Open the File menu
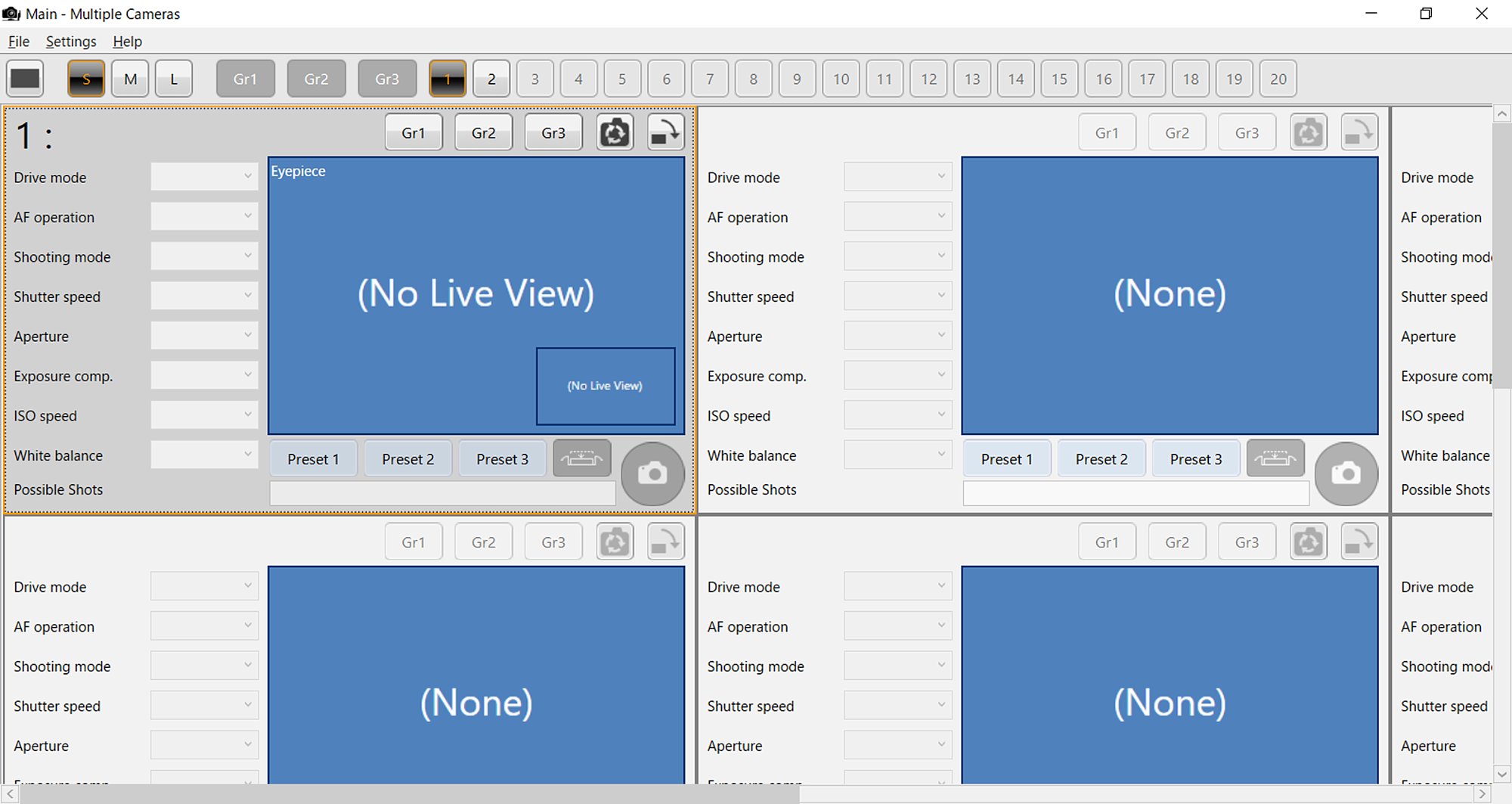The height and width of the screenshot is (804, 1512). click(19, 42)
